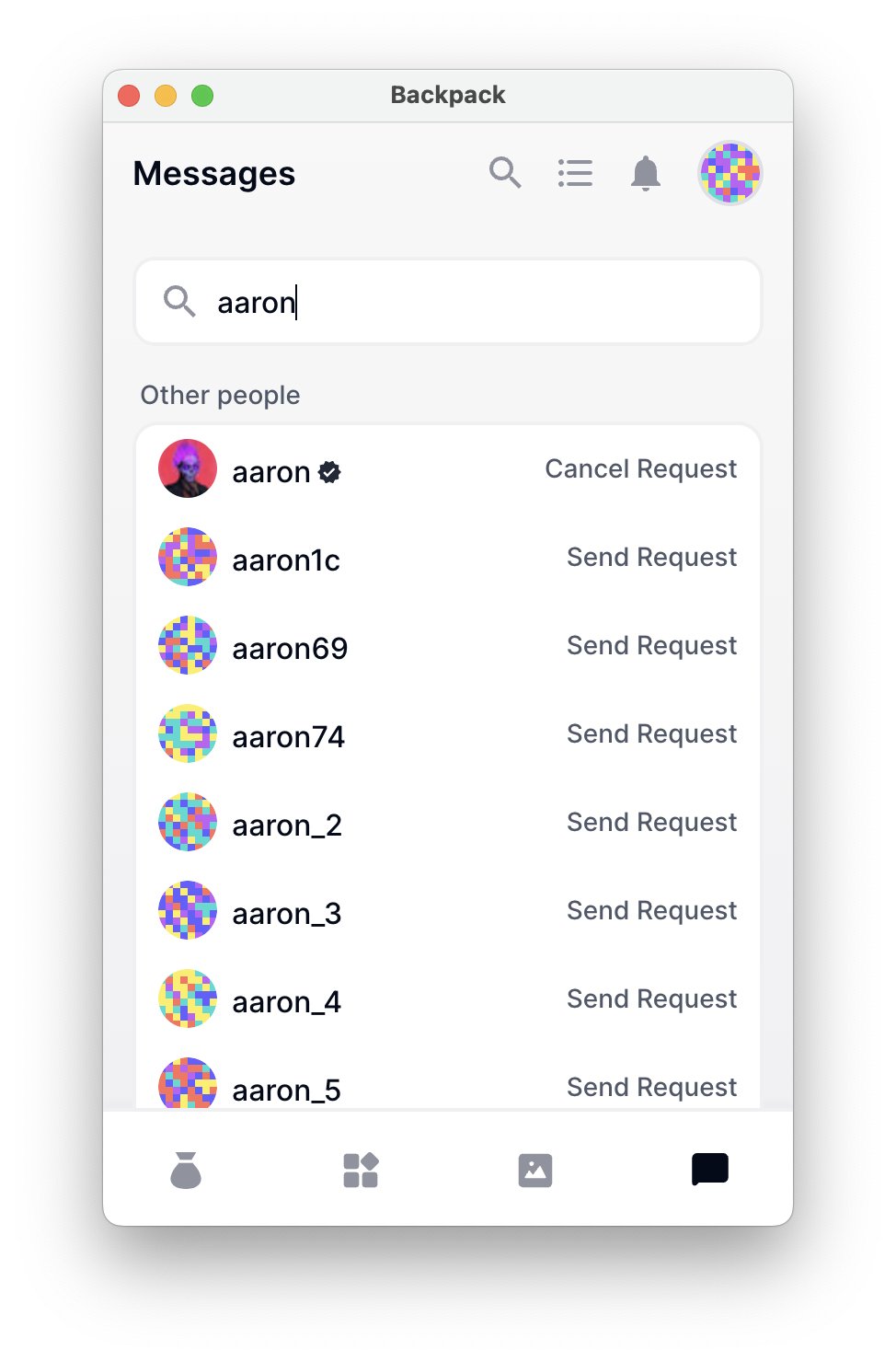
Task: Send a request to aaron69
Action: tap(651, 646)
